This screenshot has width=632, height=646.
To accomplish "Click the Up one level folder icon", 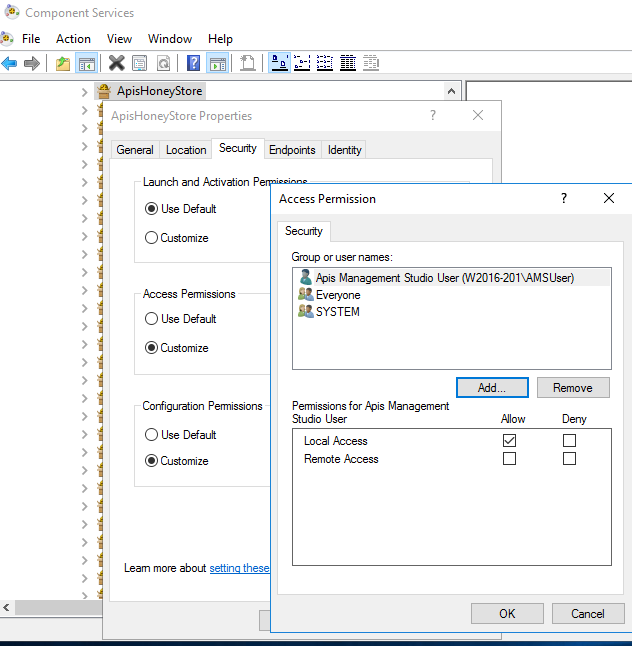I will click(x=63, y=64).
